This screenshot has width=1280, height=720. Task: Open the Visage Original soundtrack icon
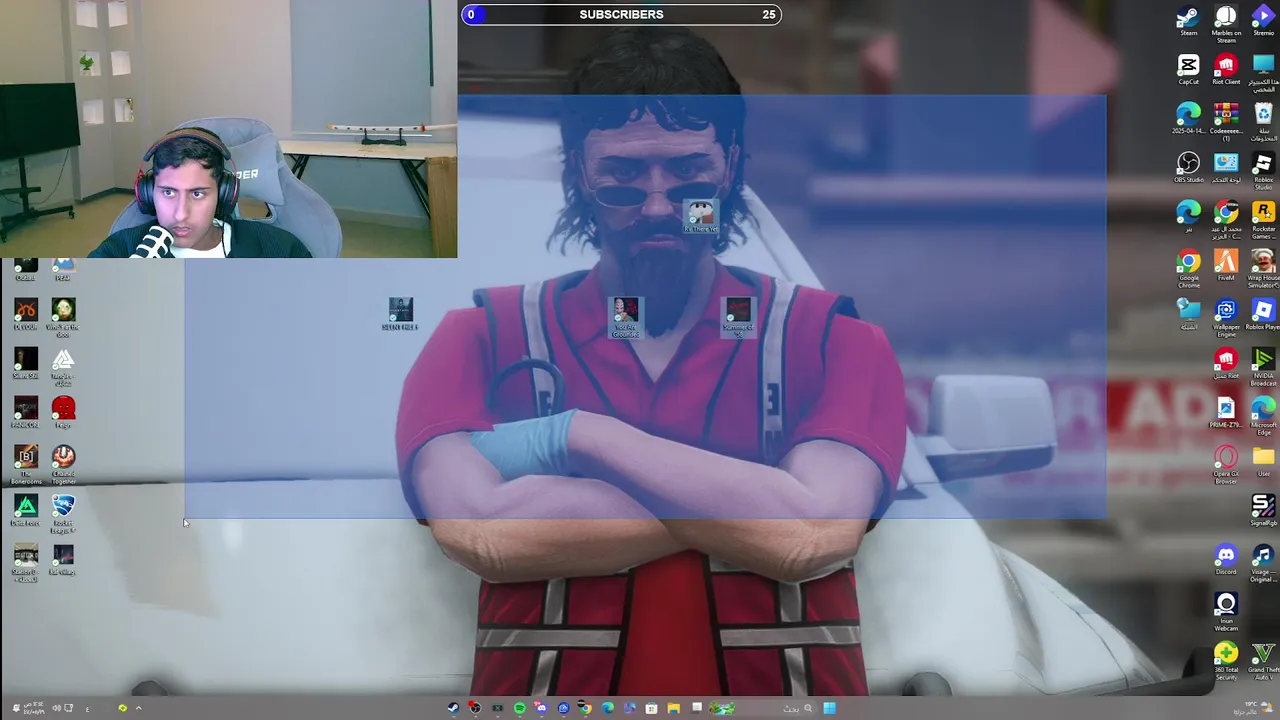[1263, 563]
